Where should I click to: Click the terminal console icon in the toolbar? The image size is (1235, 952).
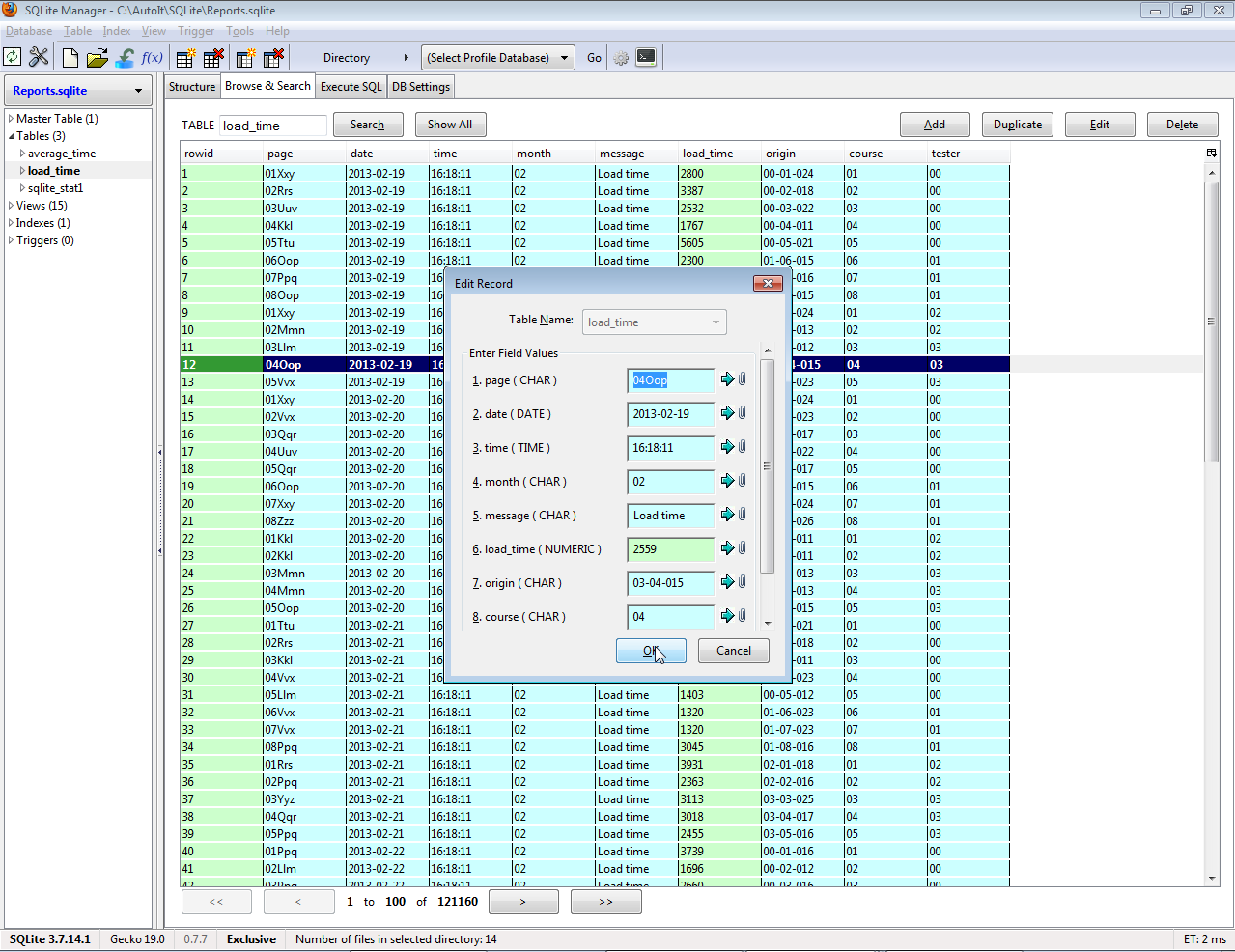point(646,58)
